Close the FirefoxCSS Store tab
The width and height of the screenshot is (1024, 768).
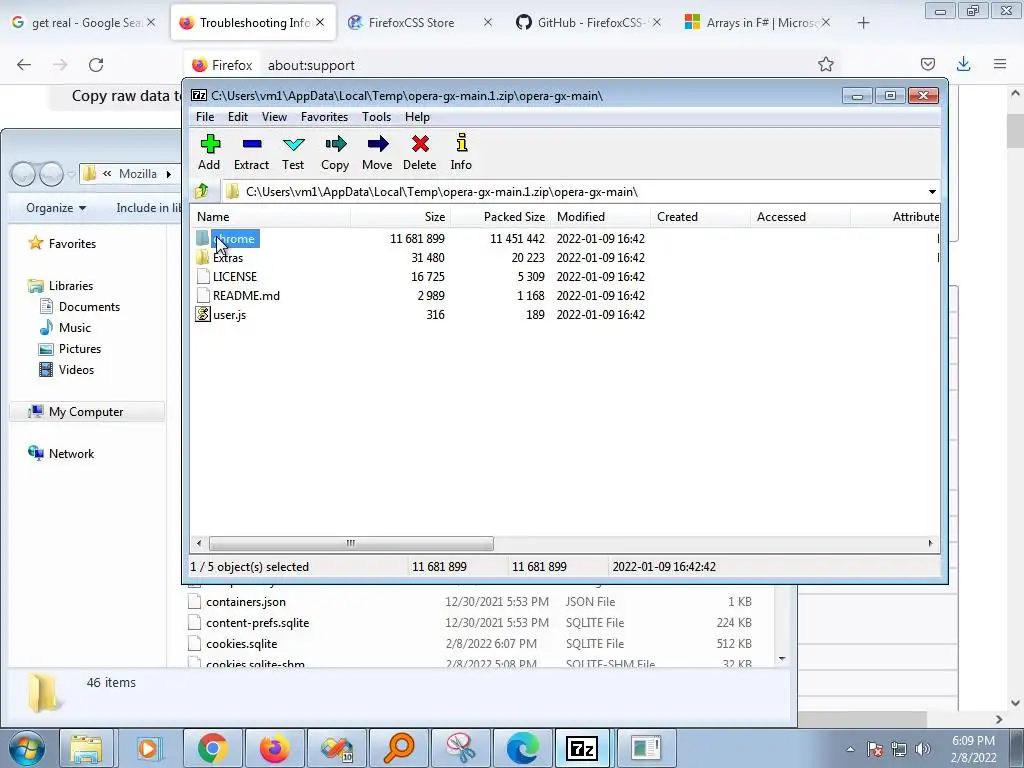point(488,23)
